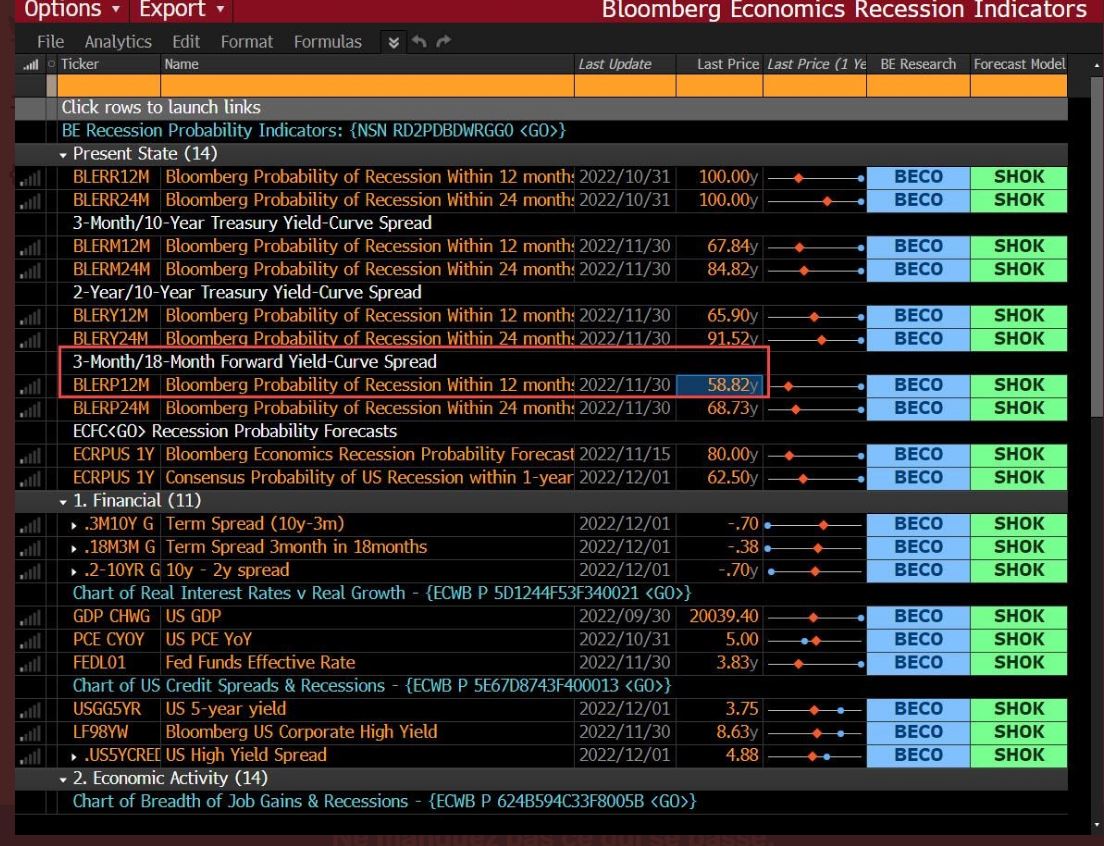Expand the .18M3M G row
Viewport: 1104px width, 846px height.
[74, 548]
